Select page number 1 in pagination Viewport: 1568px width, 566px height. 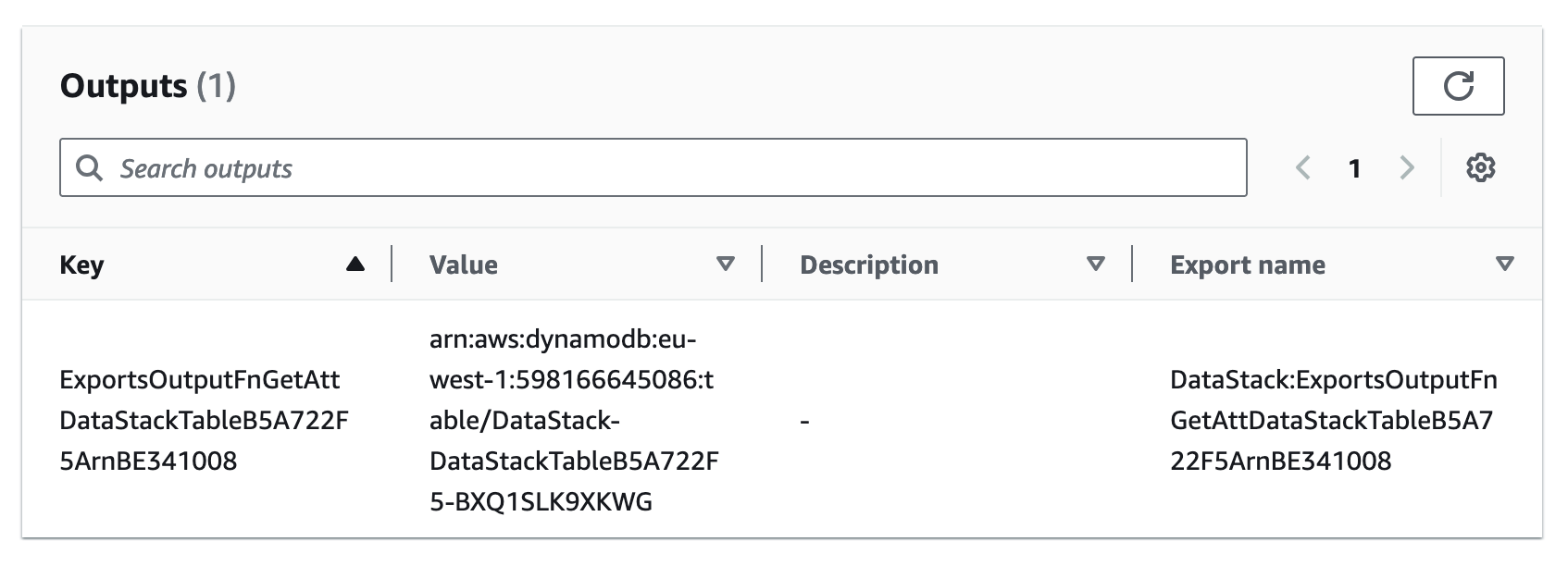(x=1354, y=167)
